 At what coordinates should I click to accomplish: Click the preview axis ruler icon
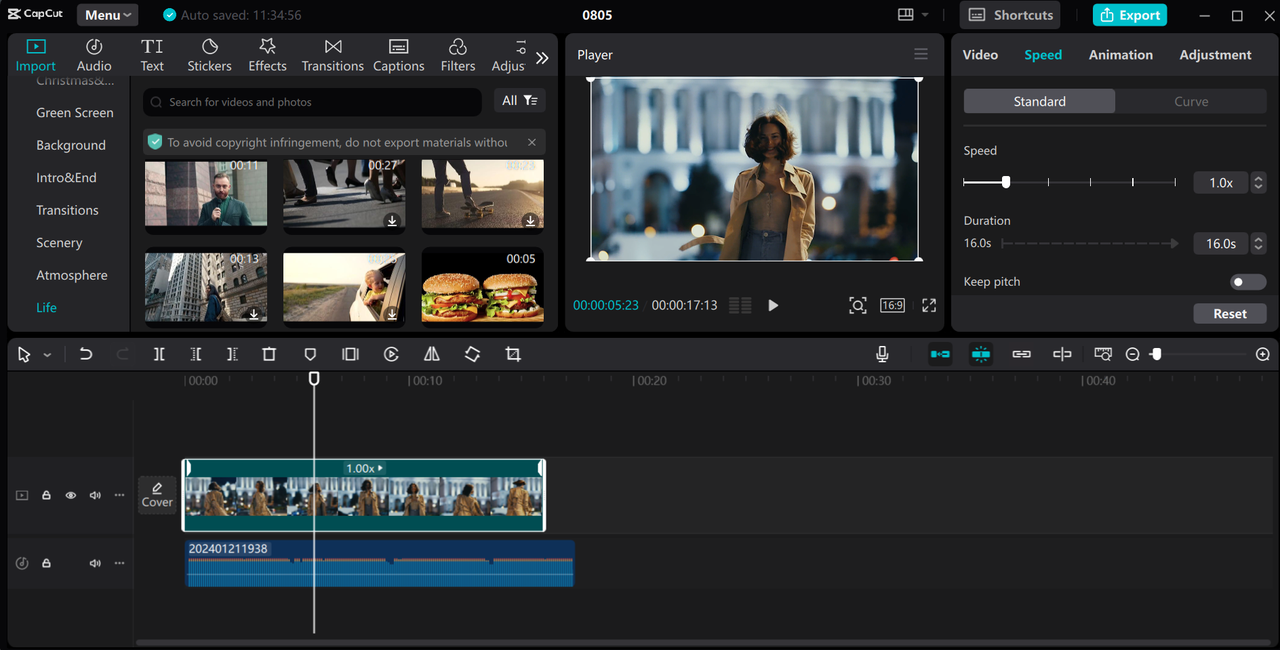point(1103,354)
